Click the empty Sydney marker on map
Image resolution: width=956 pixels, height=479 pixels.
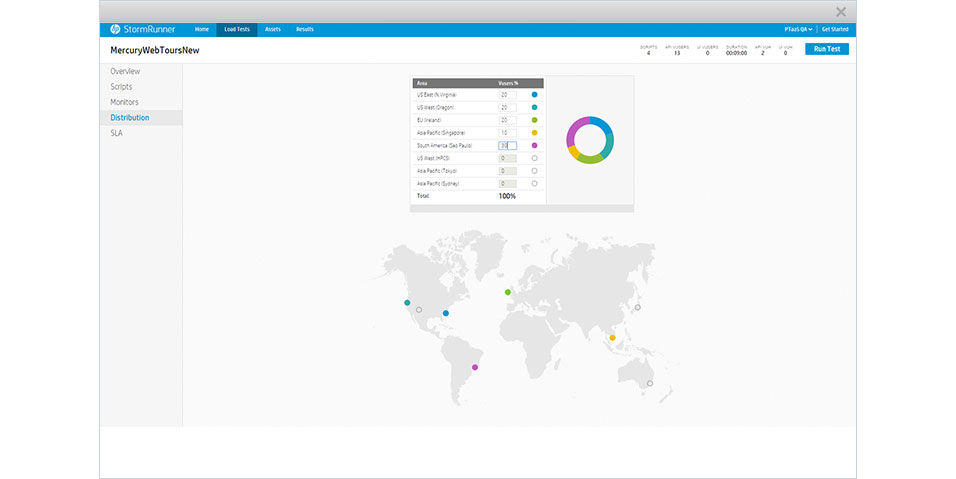click(650, 383)
